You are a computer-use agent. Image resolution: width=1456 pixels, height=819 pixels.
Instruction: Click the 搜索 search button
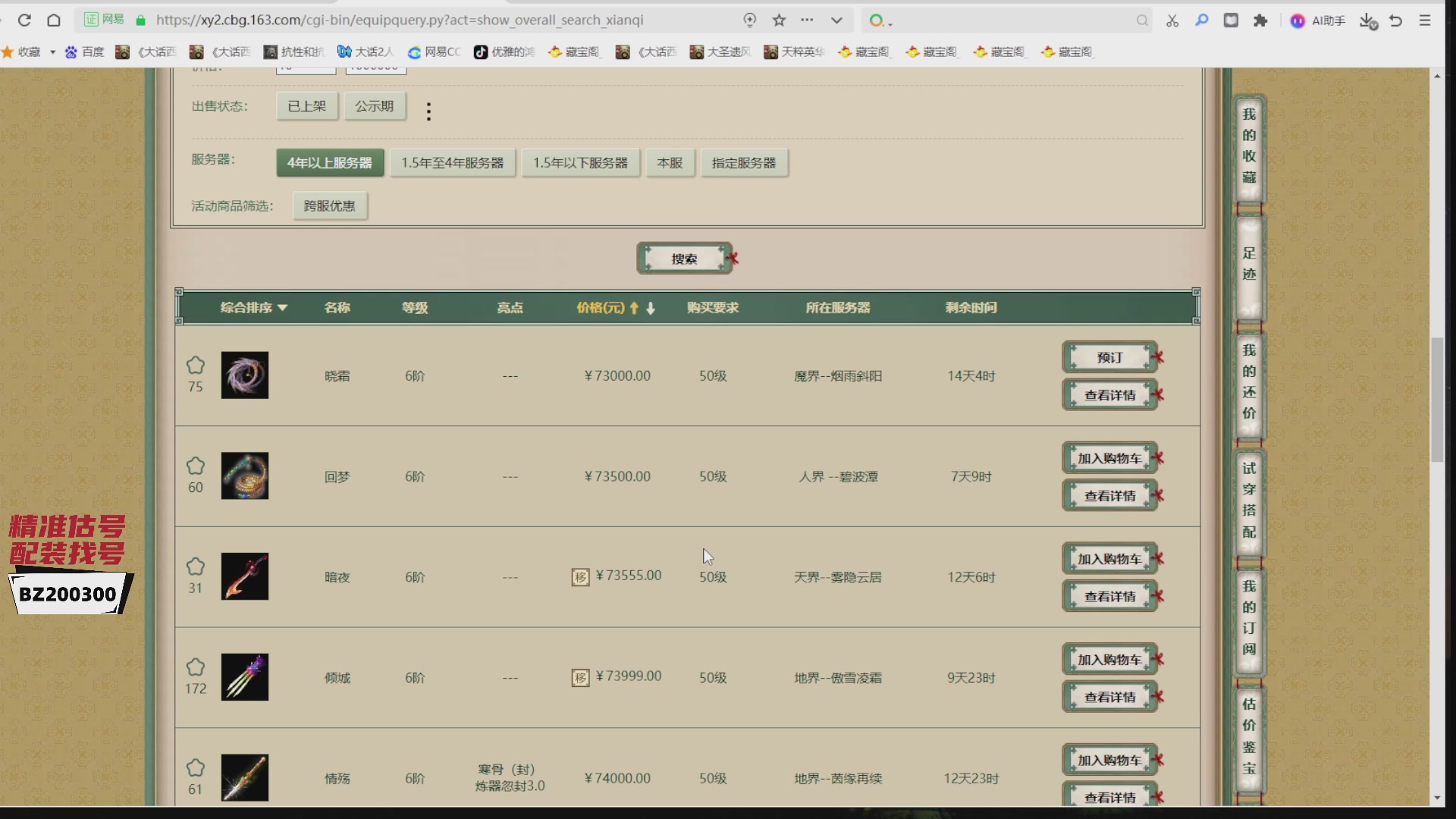click(x=685, y=259)
